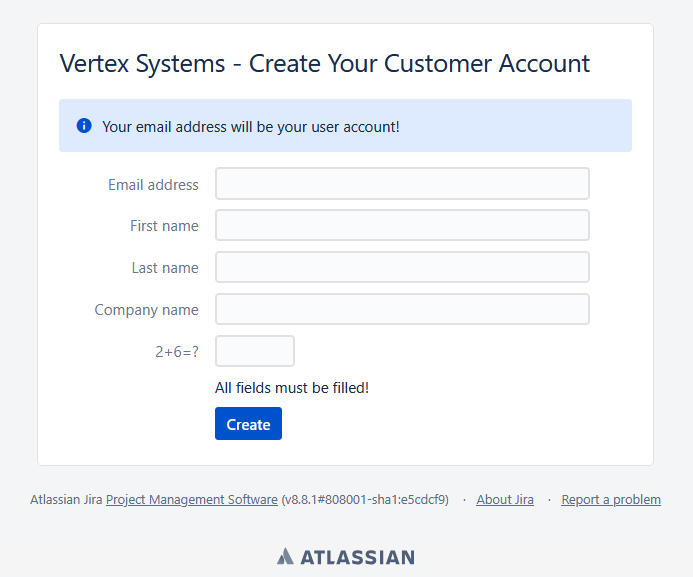Image resolution: width=693 pixels, height=577 pixels.
Task: Click the "Company name" field label
Action: (146, 311)
